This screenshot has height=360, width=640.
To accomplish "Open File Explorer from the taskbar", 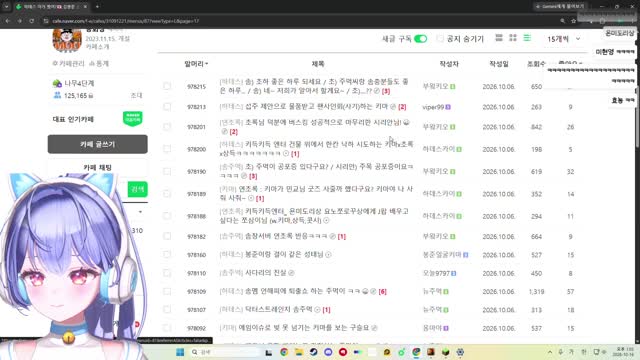I will click(299, 352).
